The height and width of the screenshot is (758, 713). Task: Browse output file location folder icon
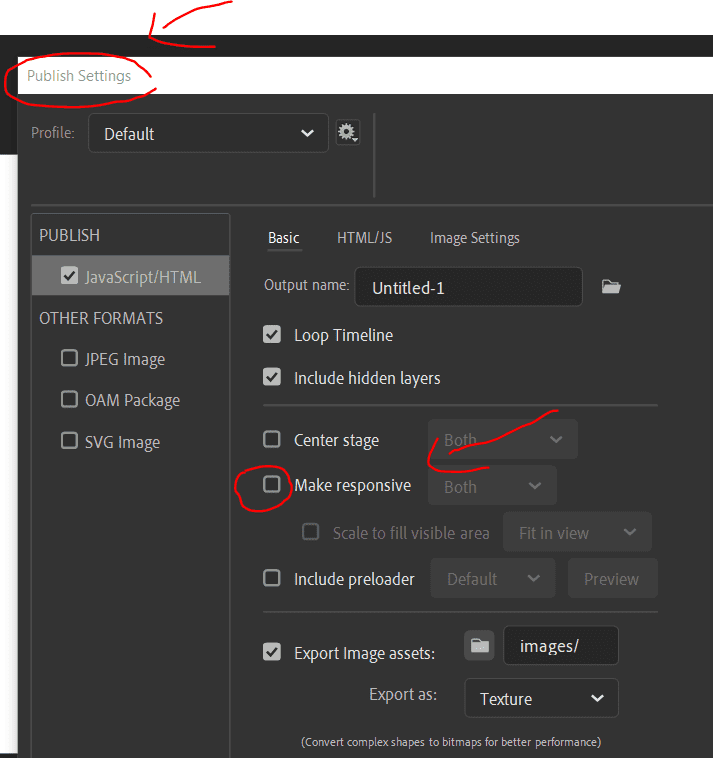pos(611,286)
